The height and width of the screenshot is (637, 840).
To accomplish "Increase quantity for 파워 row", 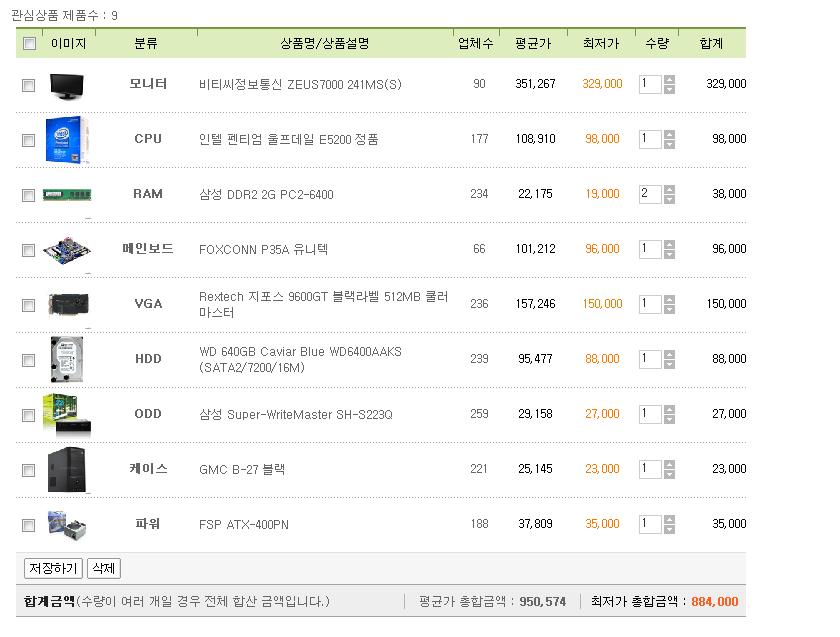I will pos(669,519).
